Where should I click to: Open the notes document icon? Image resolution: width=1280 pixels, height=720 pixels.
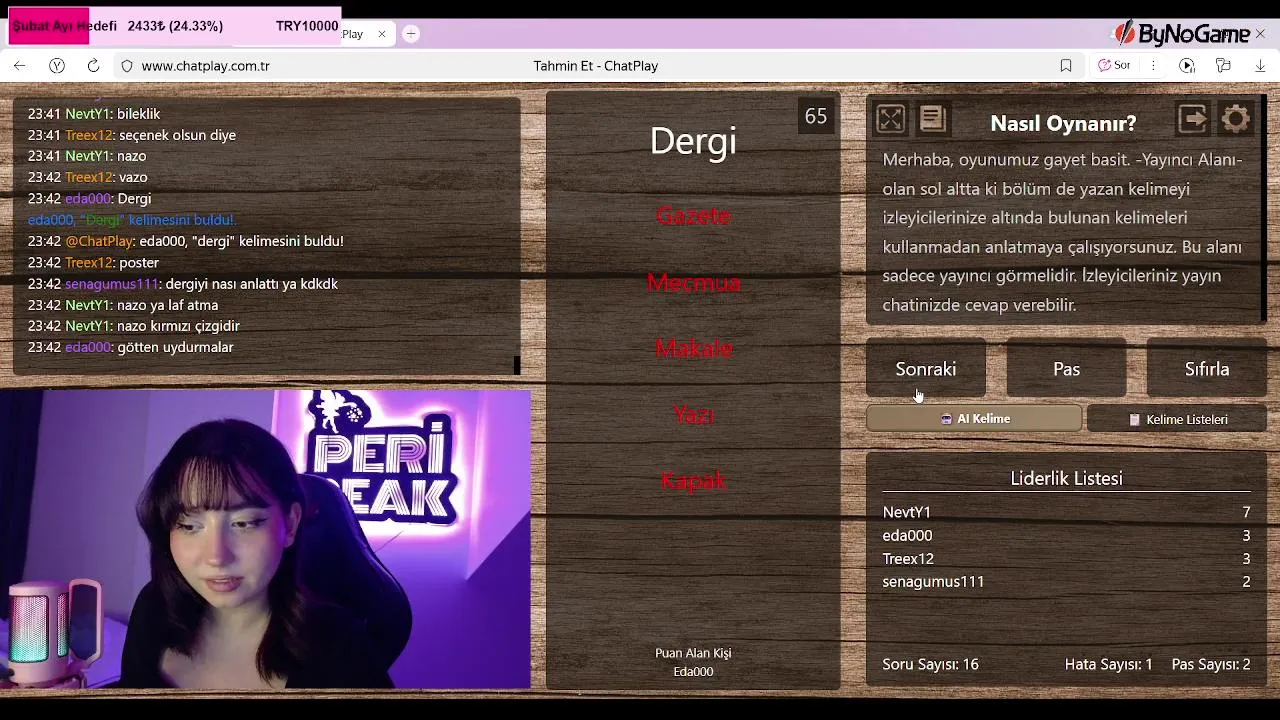(933, 120)
